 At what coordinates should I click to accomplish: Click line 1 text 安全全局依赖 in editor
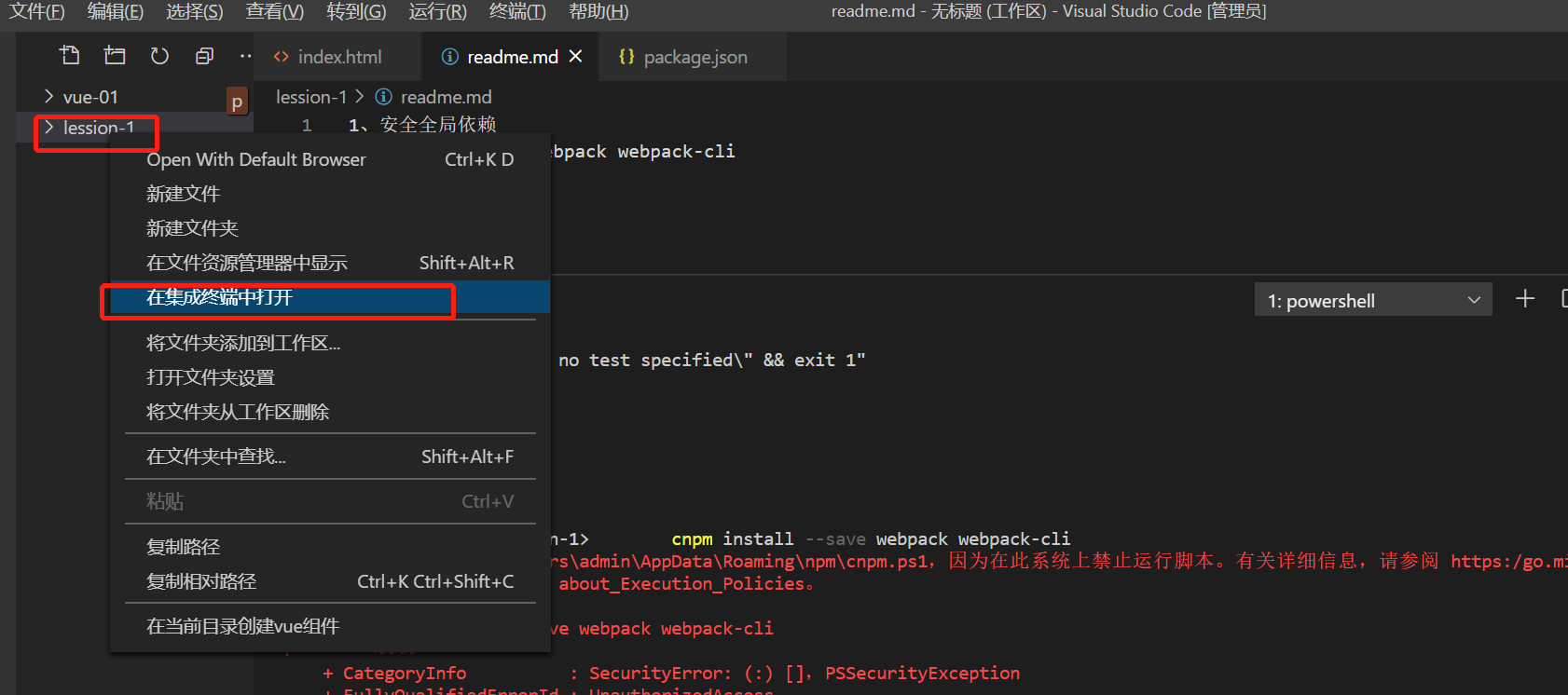438,124
